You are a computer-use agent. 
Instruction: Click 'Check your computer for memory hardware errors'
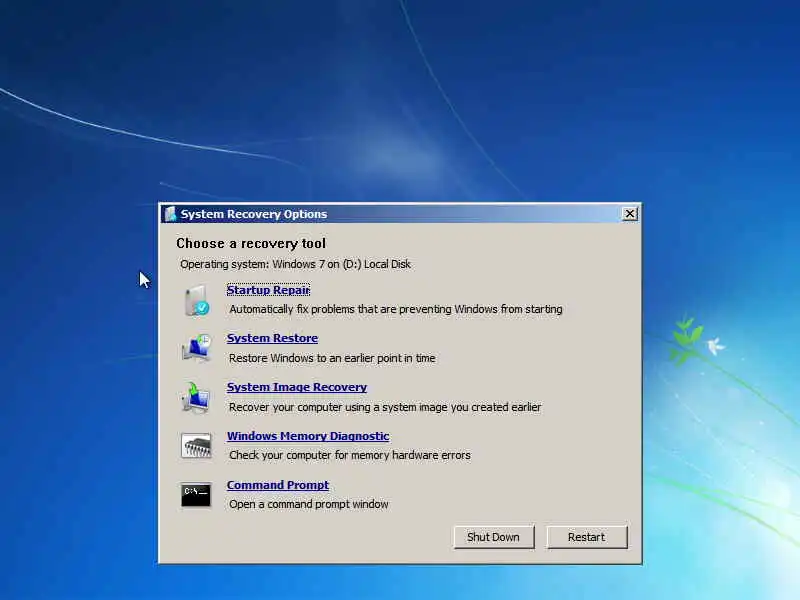click(350, 455)
